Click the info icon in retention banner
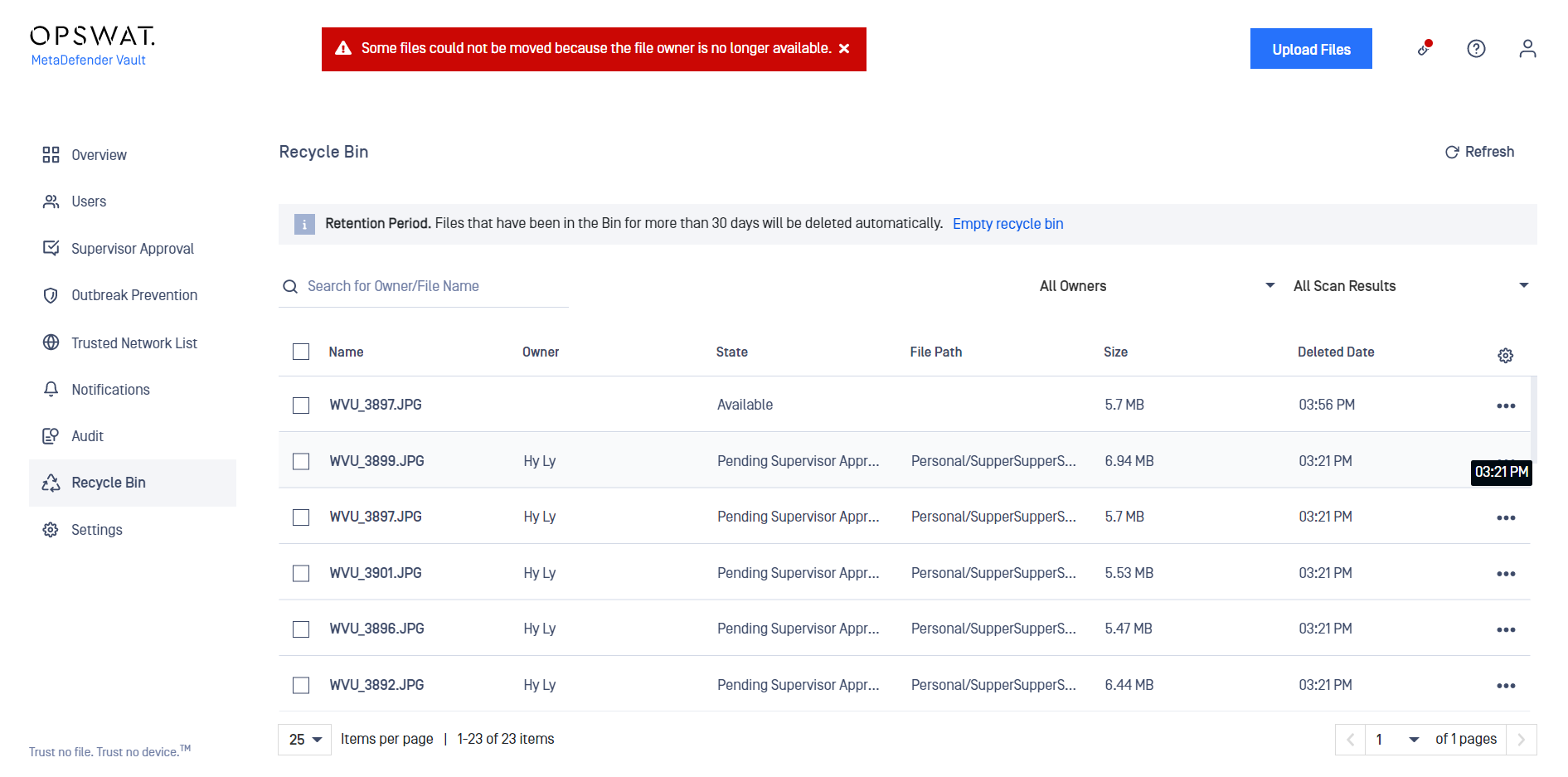This screenshot has height=777, width=1568. coord(304,224)
